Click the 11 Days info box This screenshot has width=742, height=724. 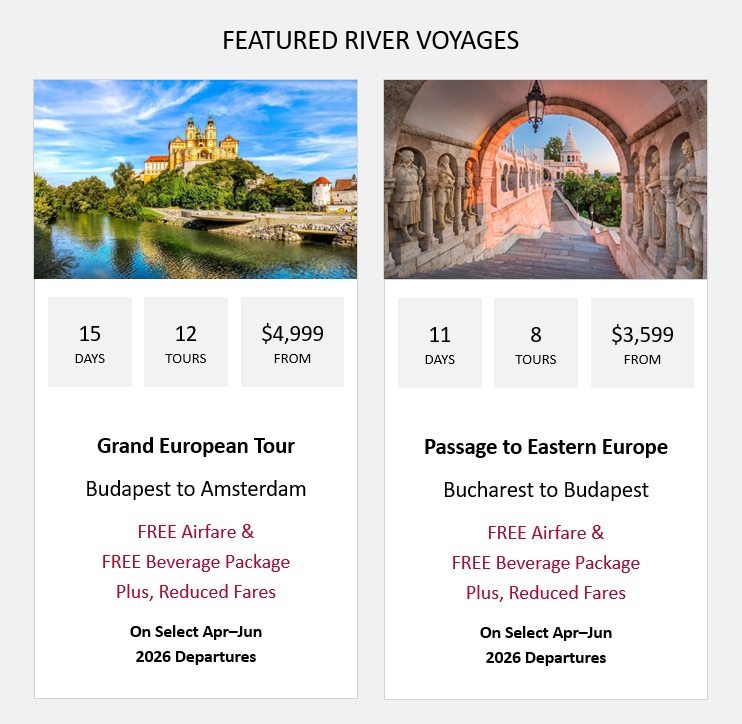tap(440, 343)
